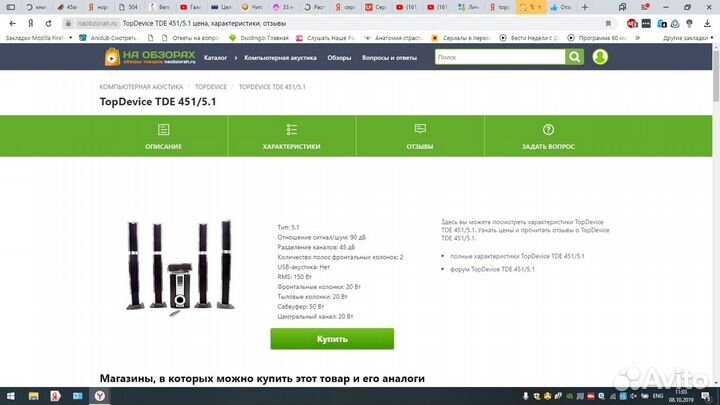Open the browser downloads arrow icon
The image size is (720, 405).
pyautogui.click(x=707, y=23)
